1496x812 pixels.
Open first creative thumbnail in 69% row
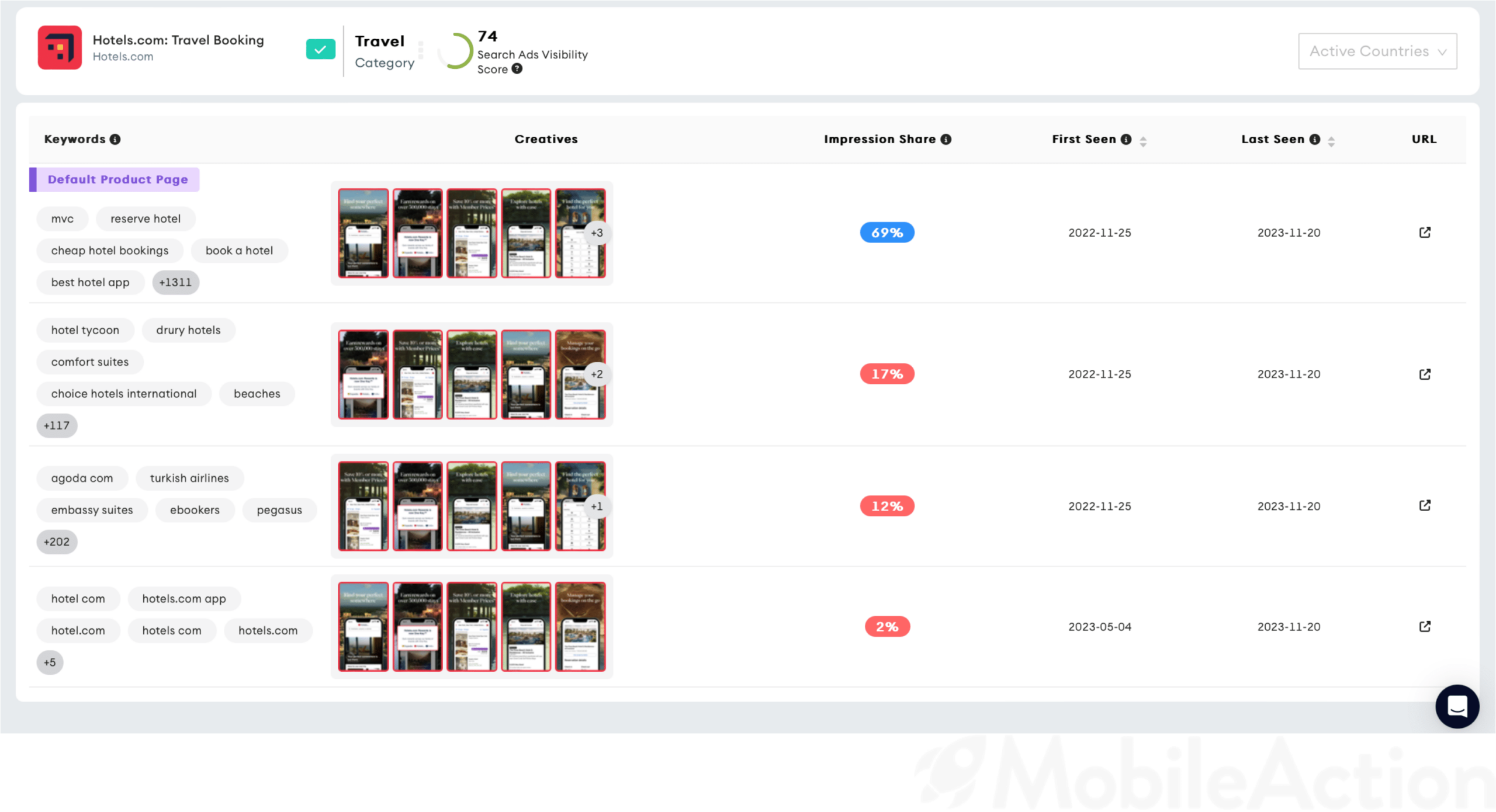click(363, 233)
